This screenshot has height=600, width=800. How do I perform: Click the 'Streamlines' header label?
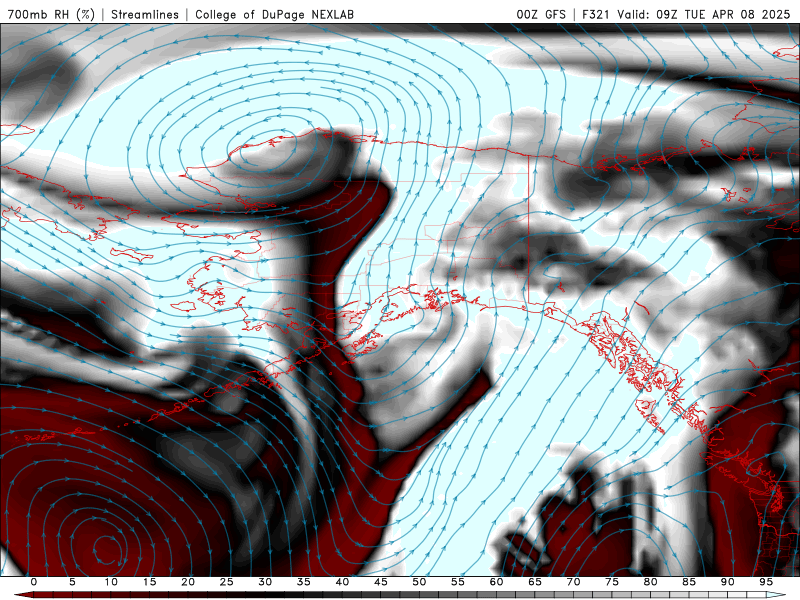[145, 14]
